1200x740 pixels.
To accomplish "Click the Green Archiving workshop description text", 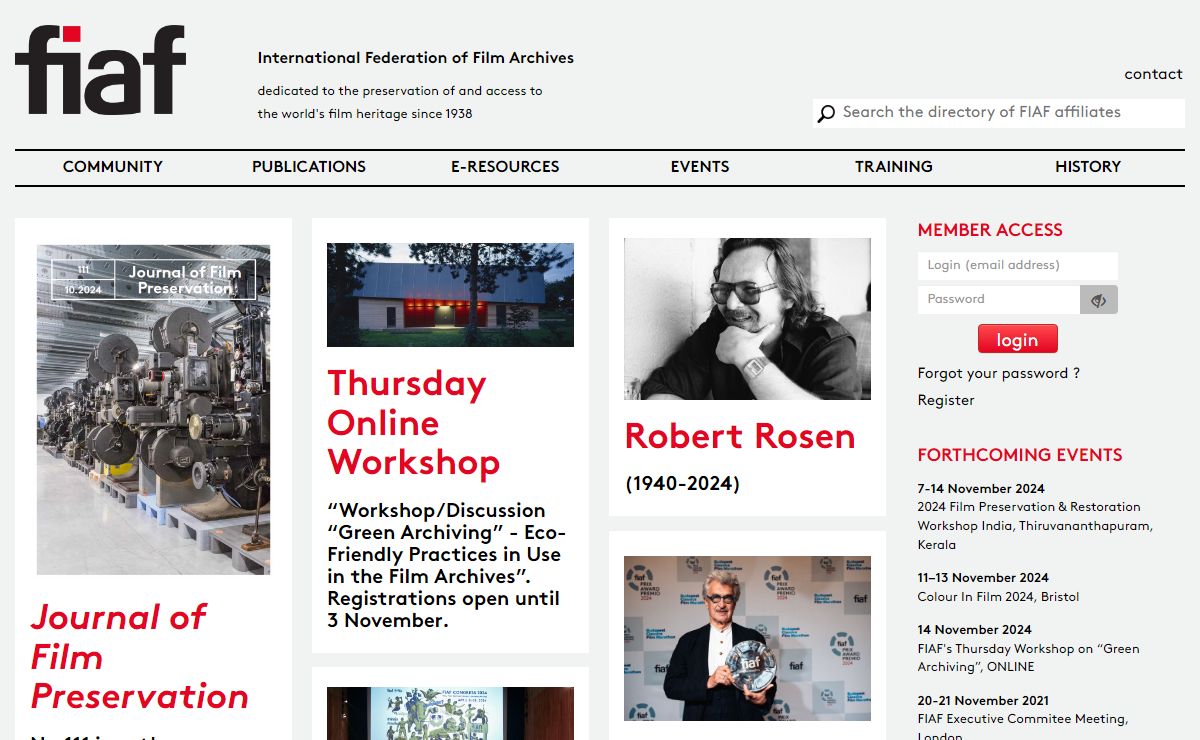I will (x=445, y=565).
